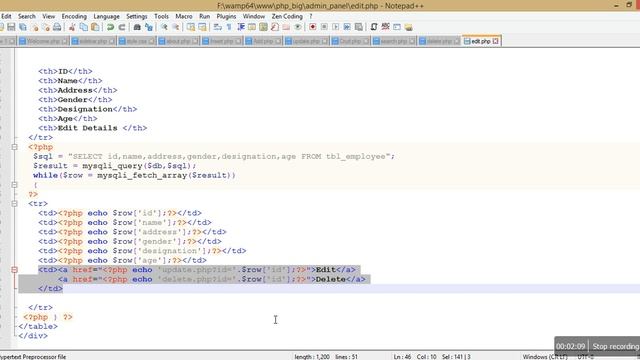Open the Plugins menu
This screenshot has width=640, height=360.
coord(226,16)
